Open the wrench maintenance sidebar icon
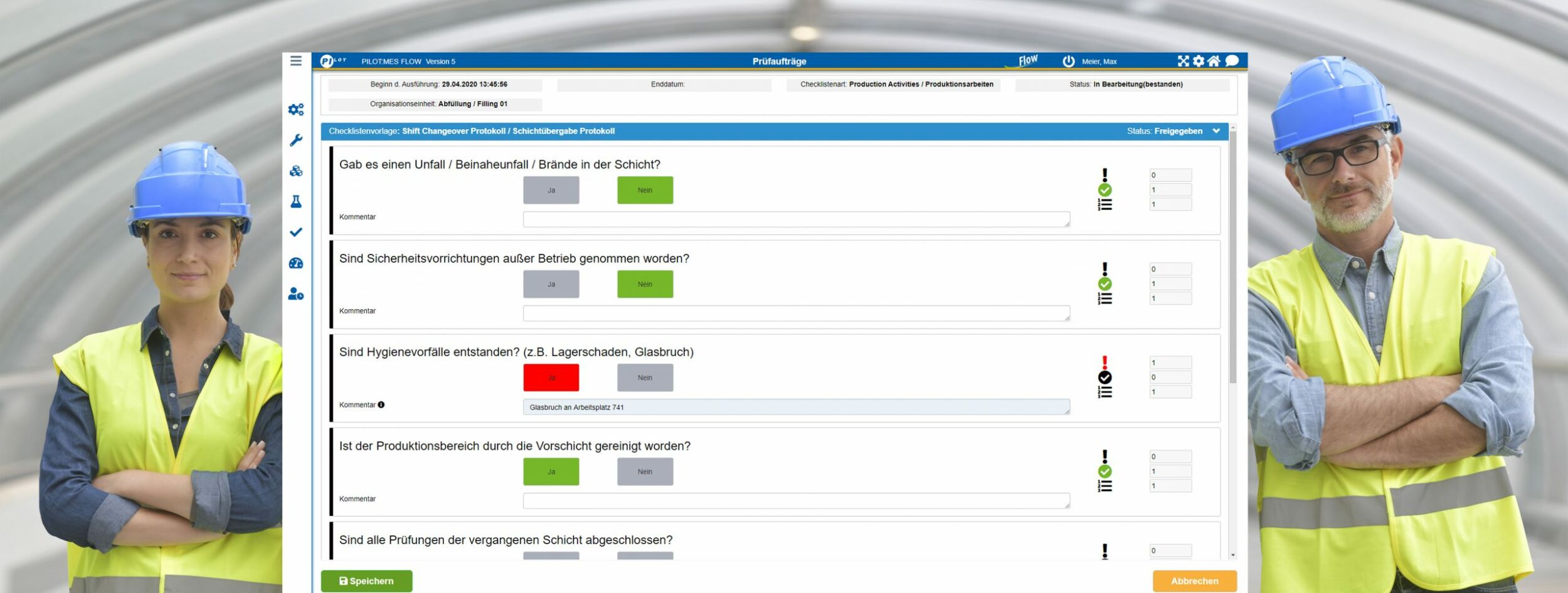The width and height of the screenshot is (1568, 593). [x=296, y=140]
